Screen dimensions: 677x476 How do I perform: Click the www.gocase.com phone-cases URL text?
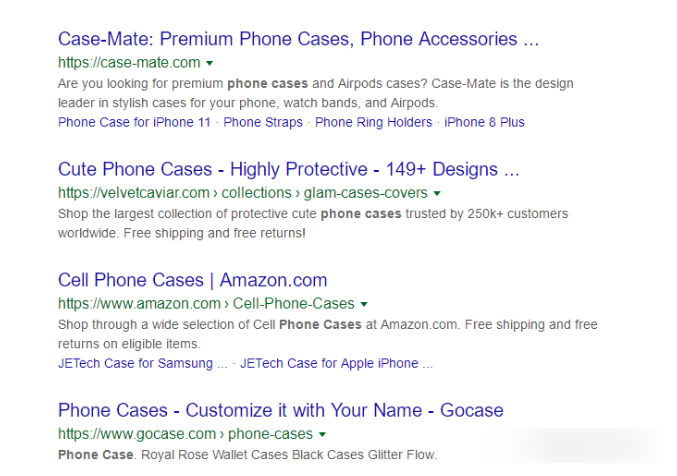(x=185, y=435)
